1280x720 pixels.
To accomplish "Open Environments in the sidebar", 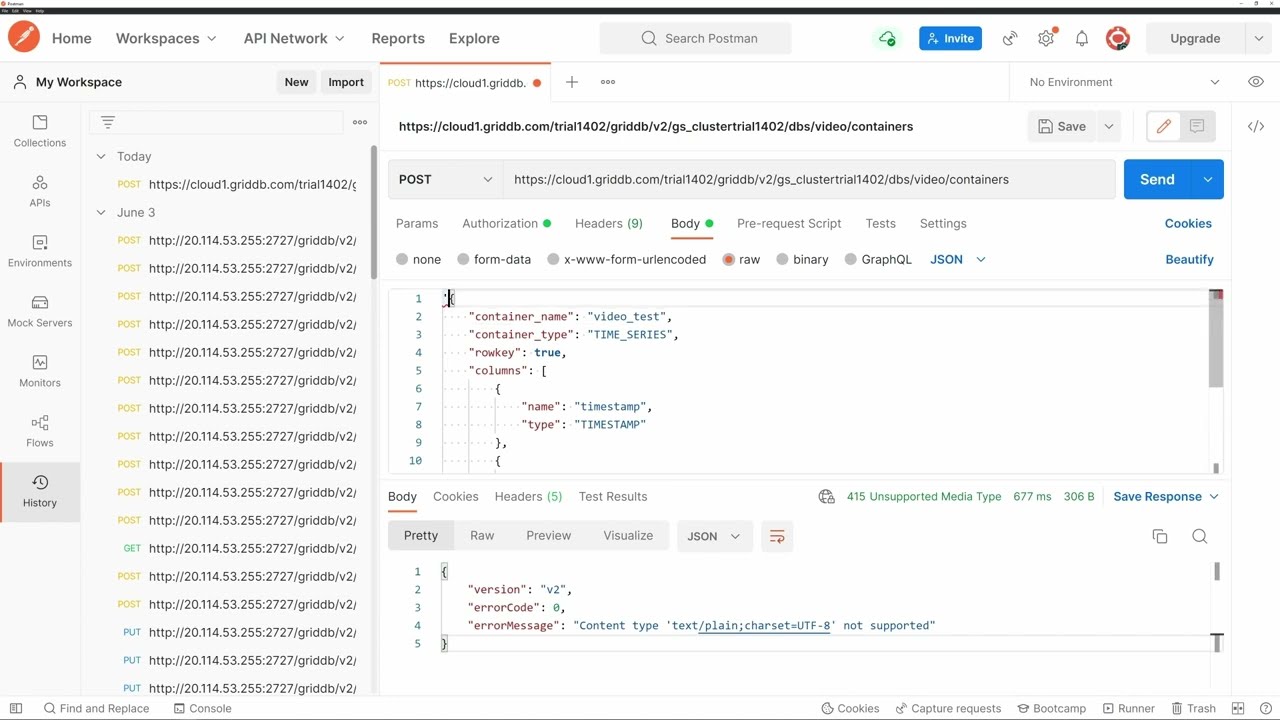I will tap(40, 251).
